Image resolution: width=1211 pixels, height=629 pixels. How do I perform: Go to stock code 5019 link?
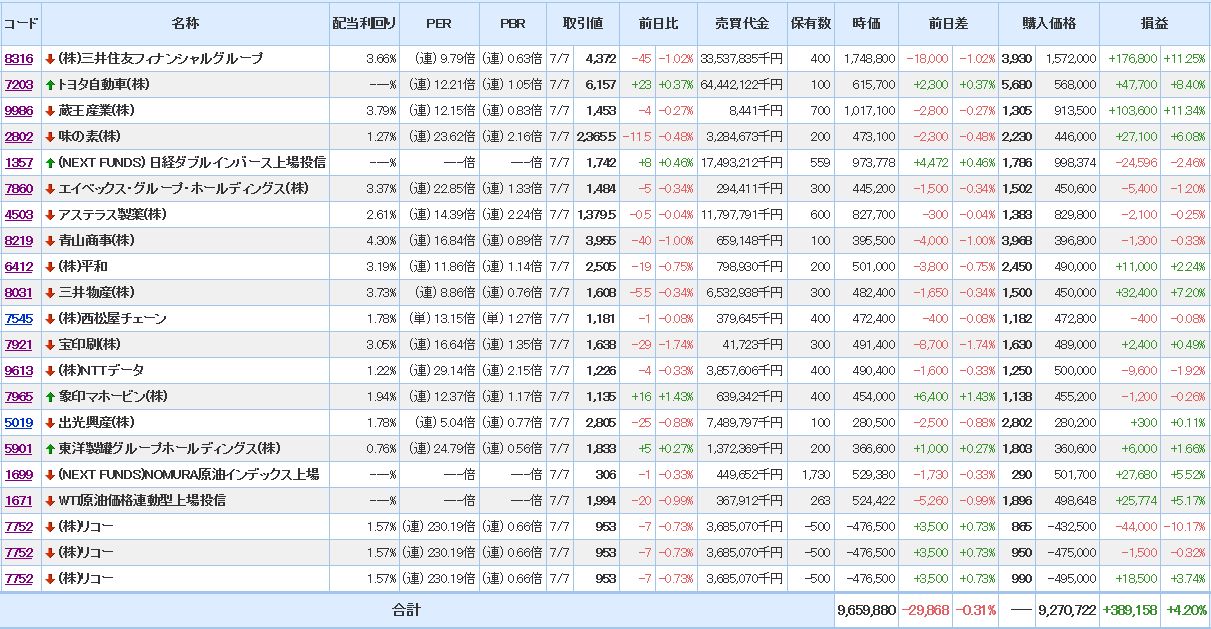coord(19,423)
